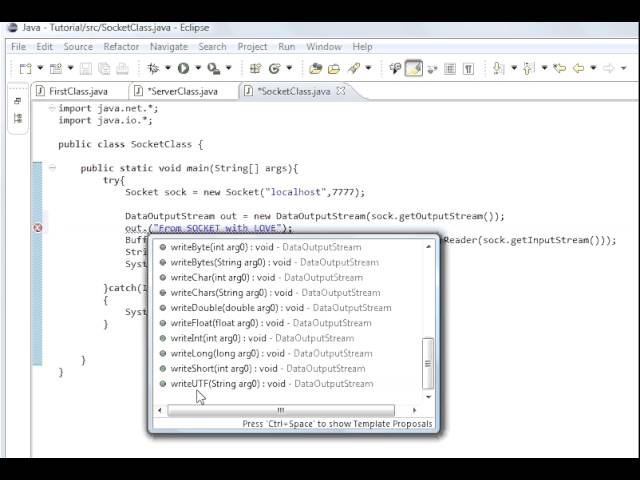Select writeByte(int arg0) proposal
The image size is (640, 480).
click(288, 247)
